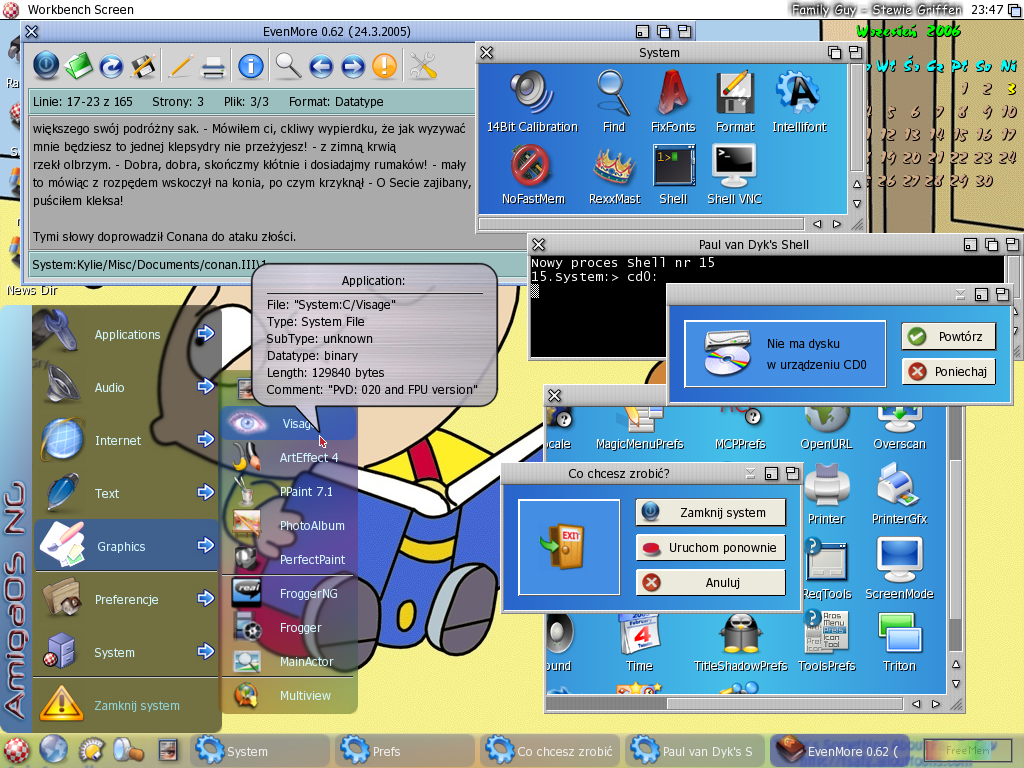Viewport: 1024px width, 768px height.
Task: Click System window horizontal scrollbar
Action: pyautogui.click(x=643, y=224)
